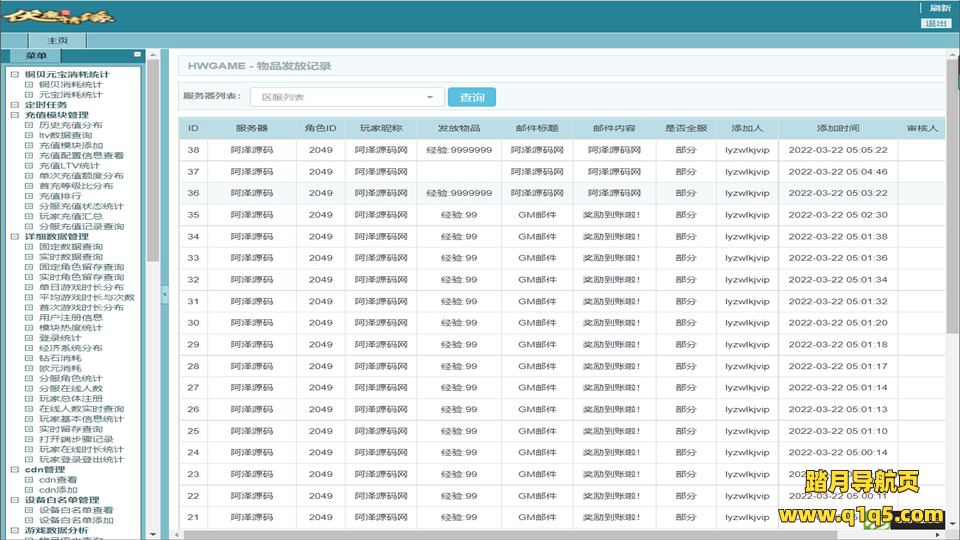Image resolution: width=960 pixels, height=540 pixels.
Task: Click the icon beside 钻石消耗
Action: (x=29, y=358)
